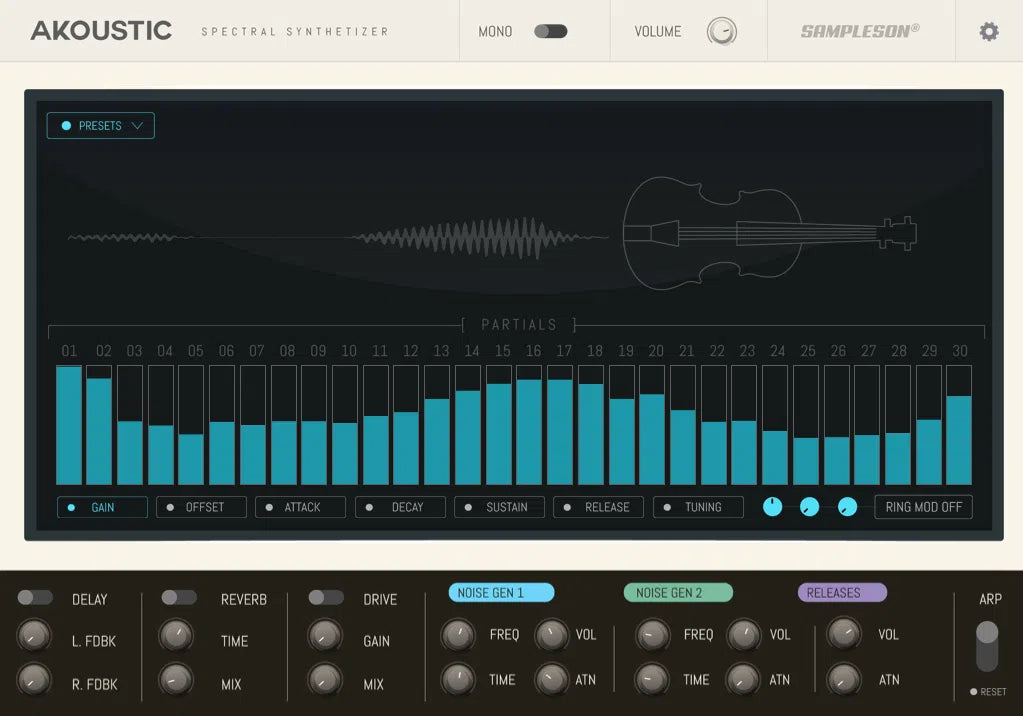Click the RING MOD OFF button

pyautogui.click(x=922, y=507)
